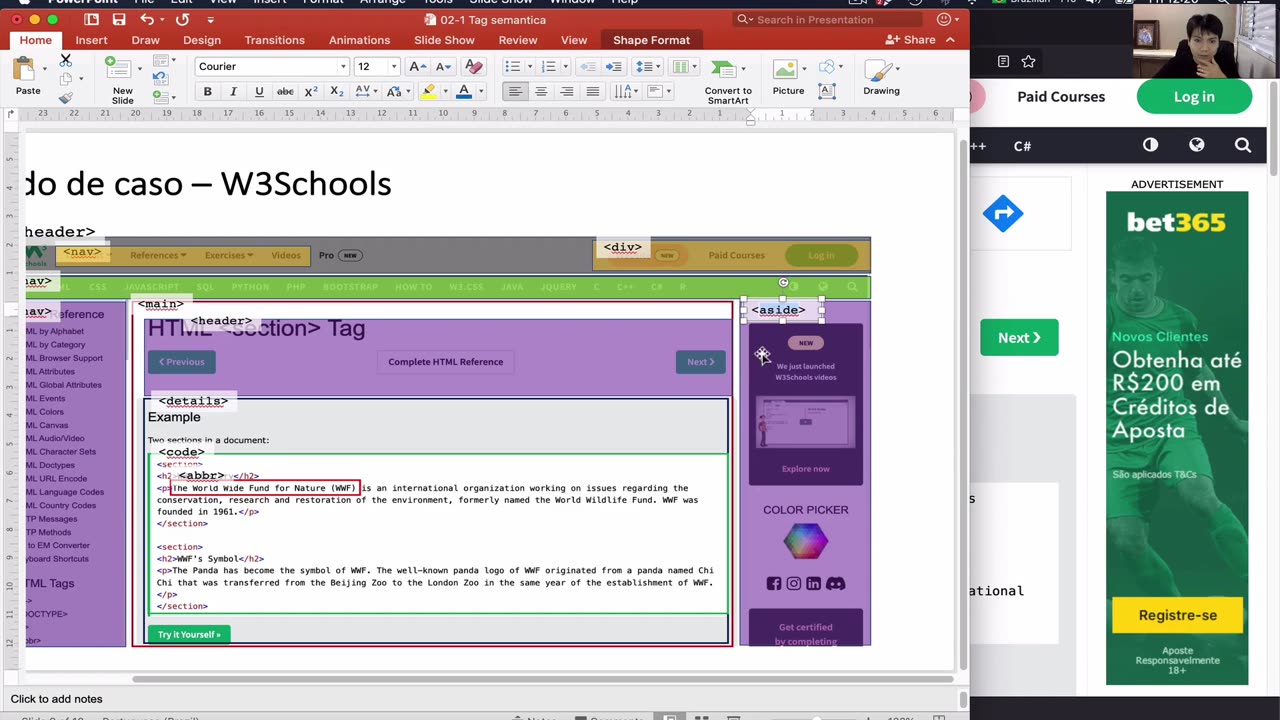
Task: Click the New Slide icon
Action: 121,70
